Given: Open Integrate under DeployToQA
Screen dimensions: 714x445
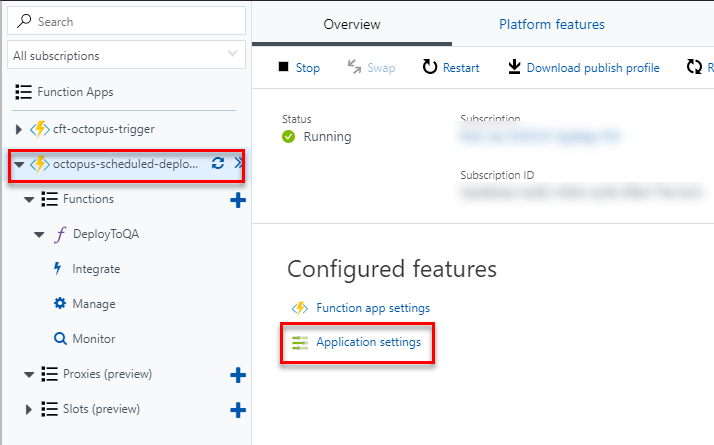Looking at the screenshot, I should coord(96,269).
